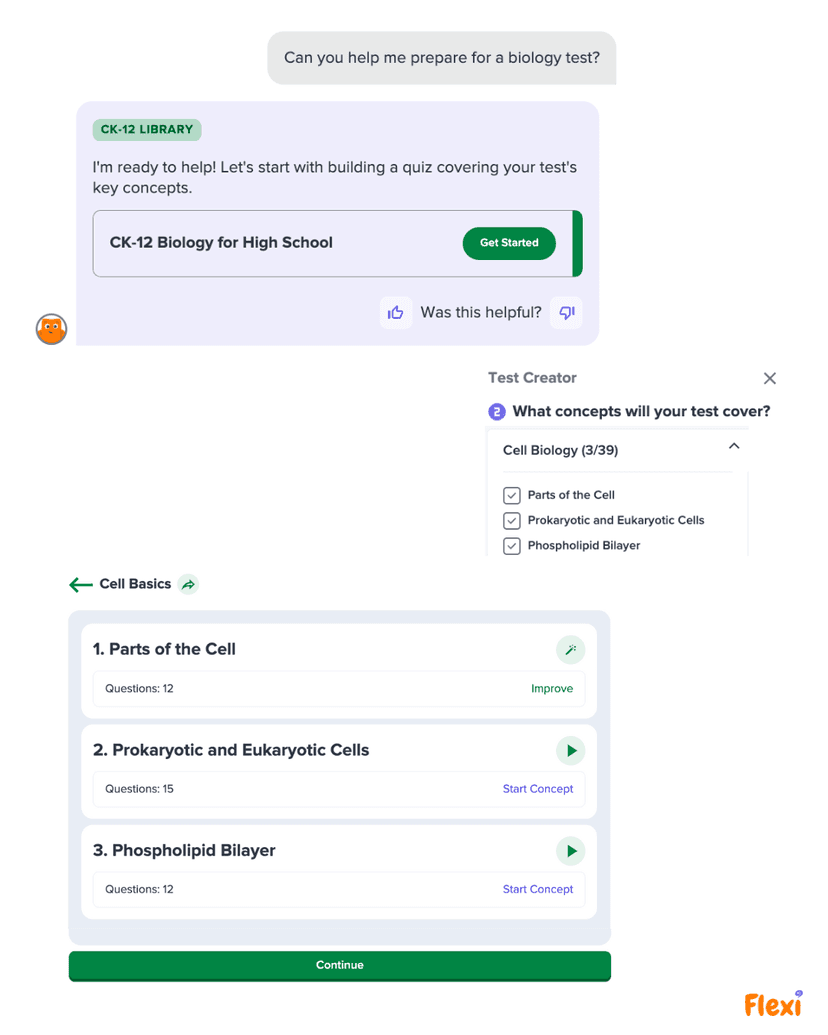Open the magic wand icon on Parts of the Cell
Viewport: 828px width, 1035px height.
pos(570,649)
